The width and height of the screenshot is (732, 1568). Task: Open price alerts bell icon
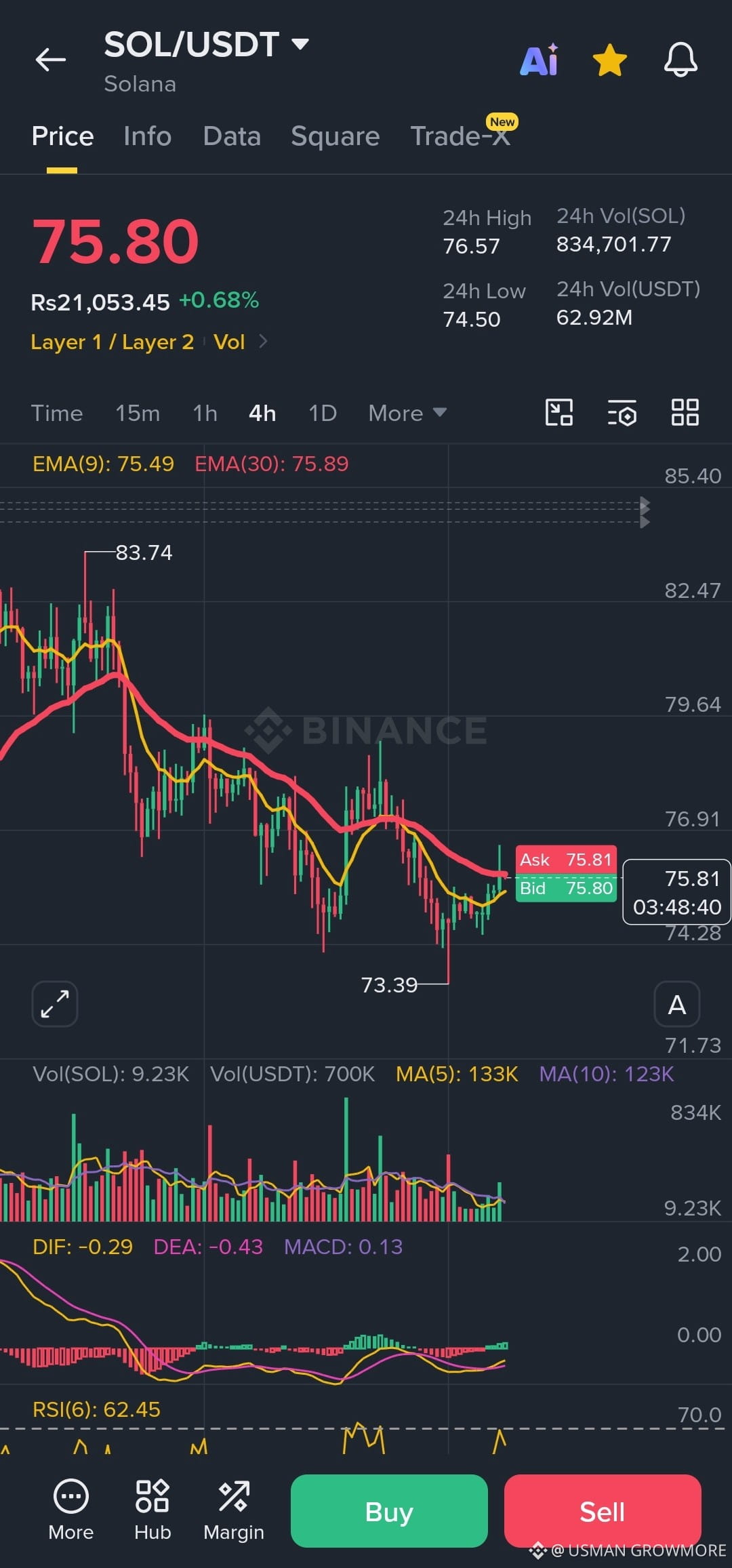click(680, 60)
